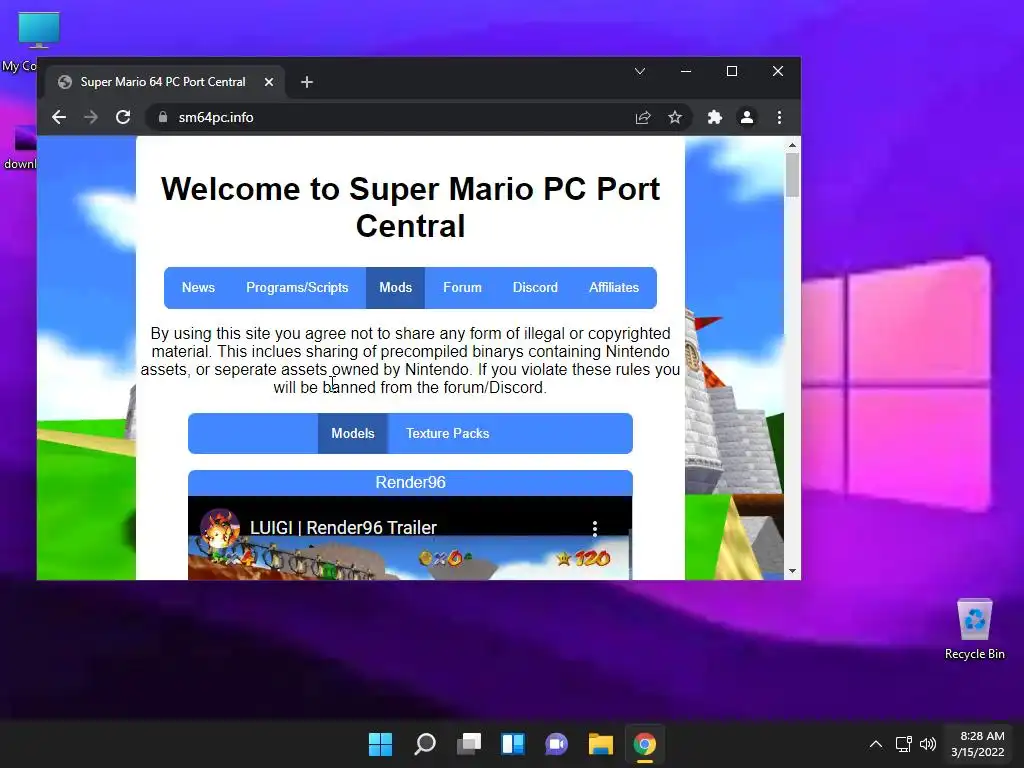Image resolution: width=1024 pixels, height=768 pixels.
Task: Switch to the Models sub-tab
Action: coord(353,434)
